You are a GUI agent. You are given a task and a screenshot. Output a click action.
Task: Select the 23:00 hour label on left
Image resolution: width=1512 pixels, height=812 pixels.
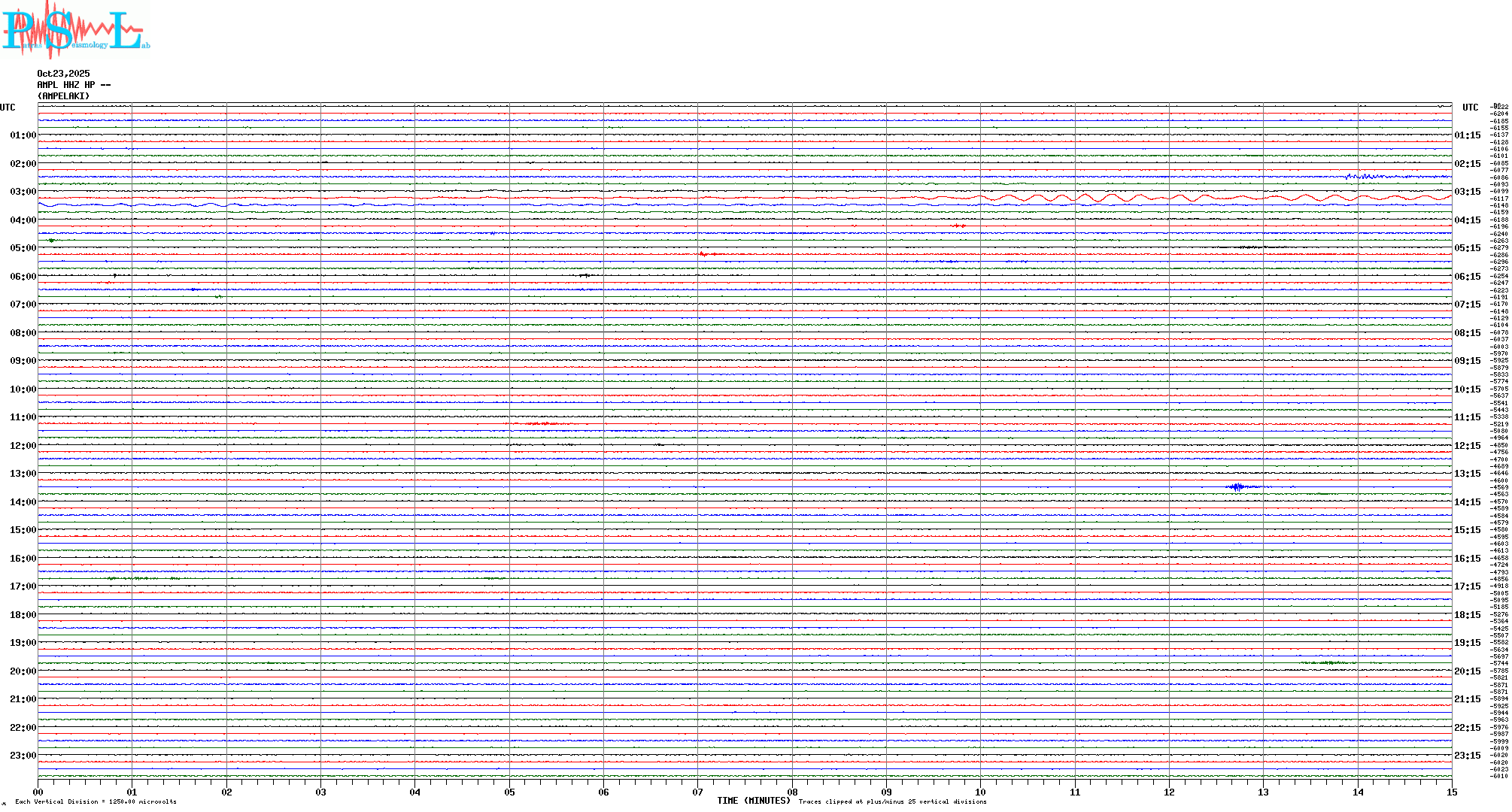[x=23, y=756]
